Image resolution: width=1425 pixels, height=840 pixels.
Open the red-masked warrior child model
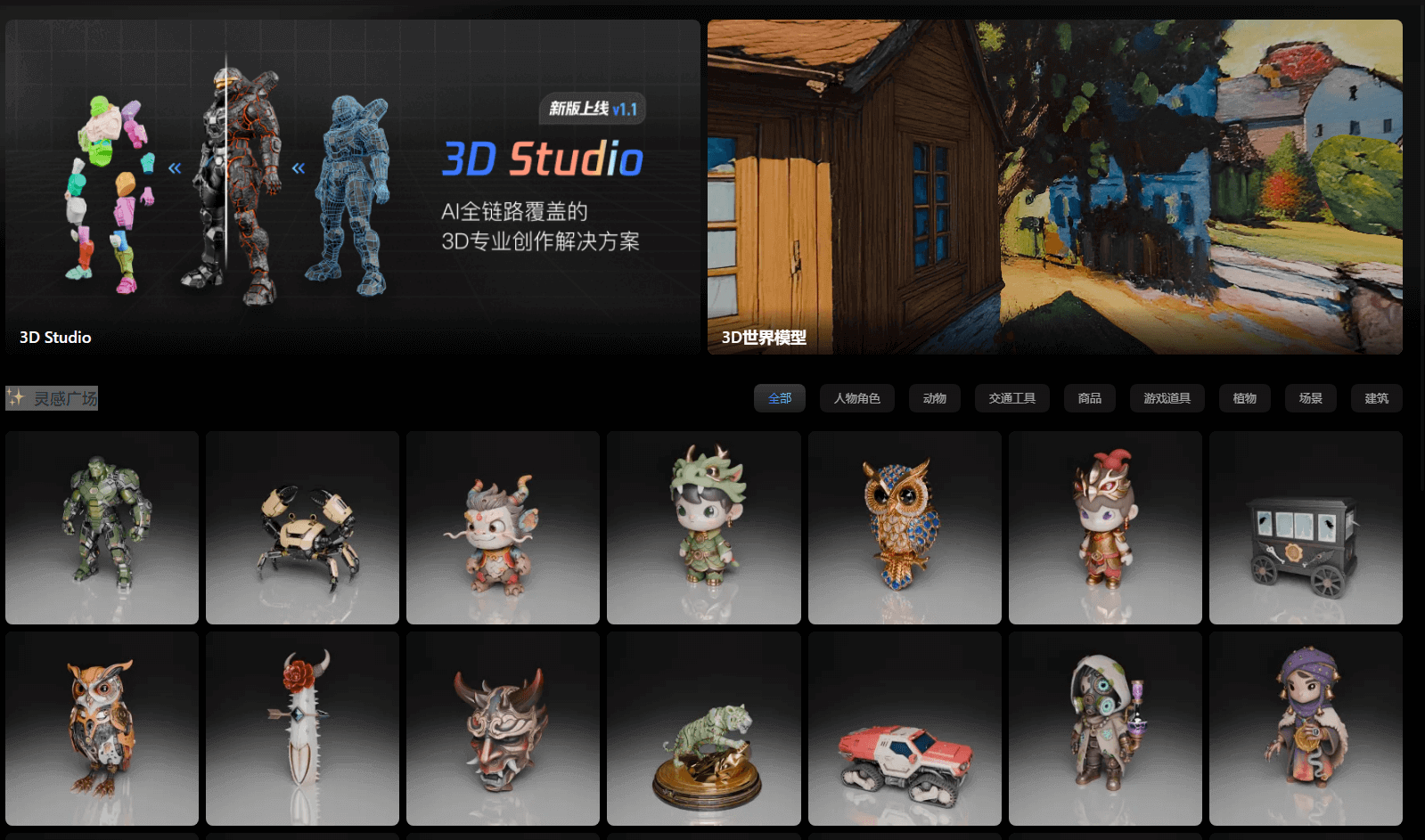[x=1105, y=527]
